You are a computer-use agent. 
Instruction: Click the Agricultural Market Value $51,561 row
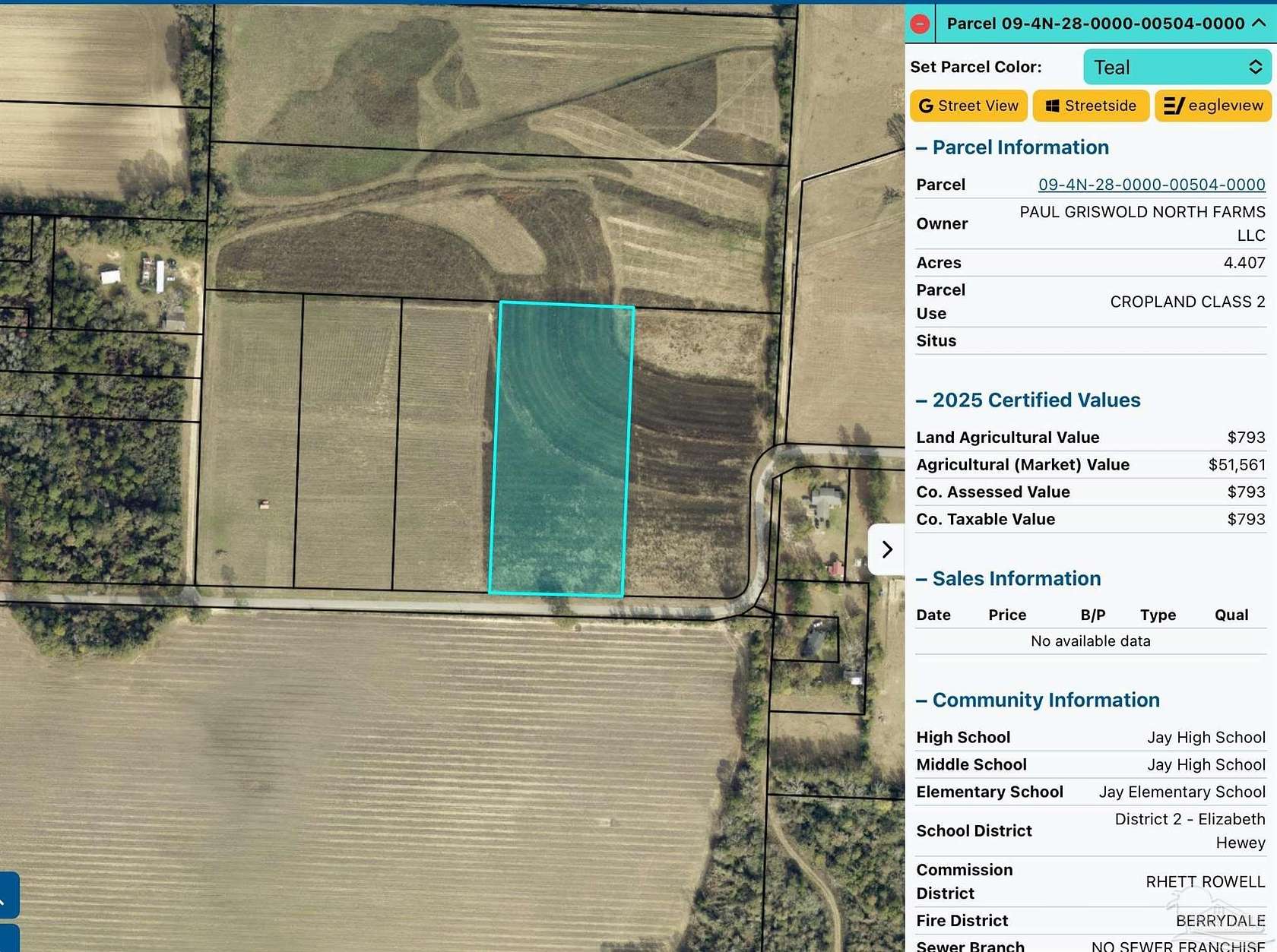click(1090, 464)
